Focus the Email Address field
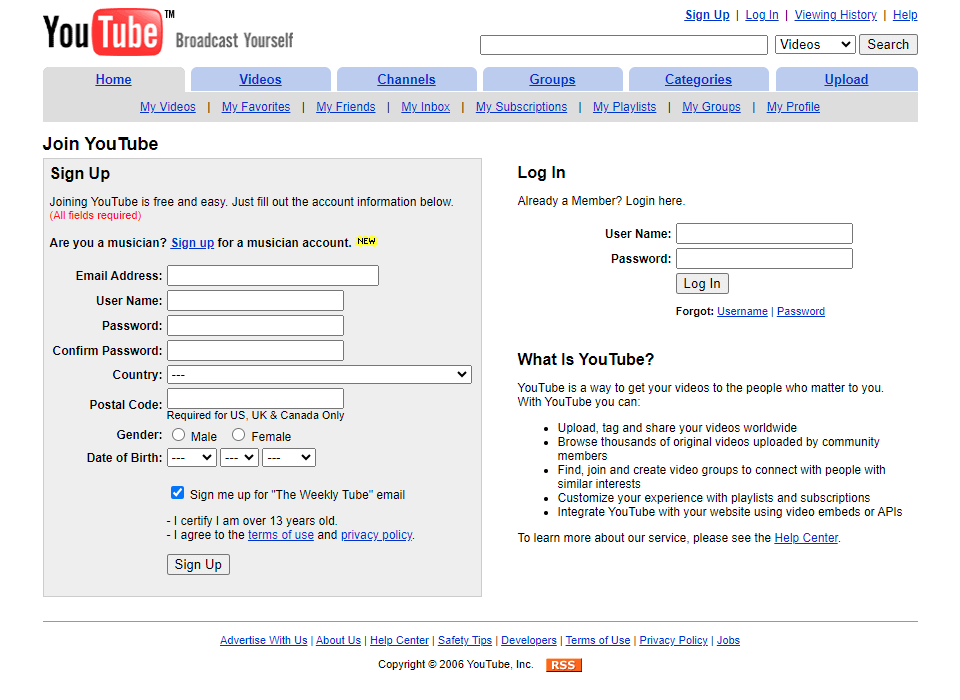 [x=273, y=276]
